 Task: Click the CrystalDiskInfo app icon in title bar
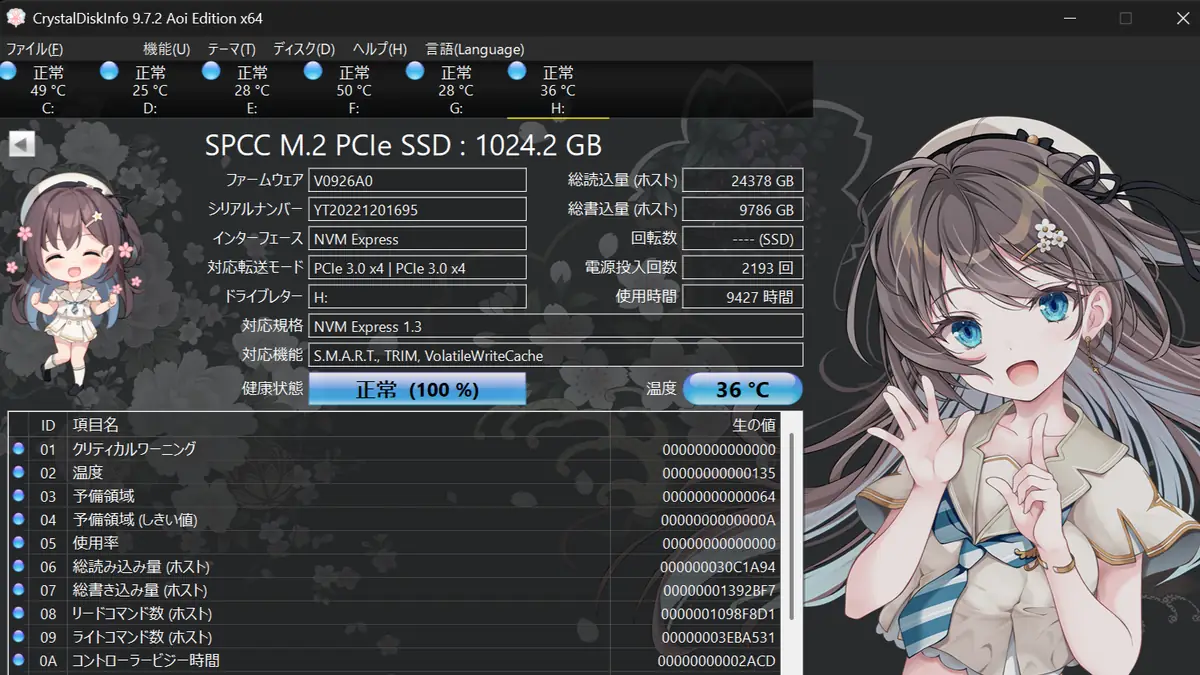15,18
